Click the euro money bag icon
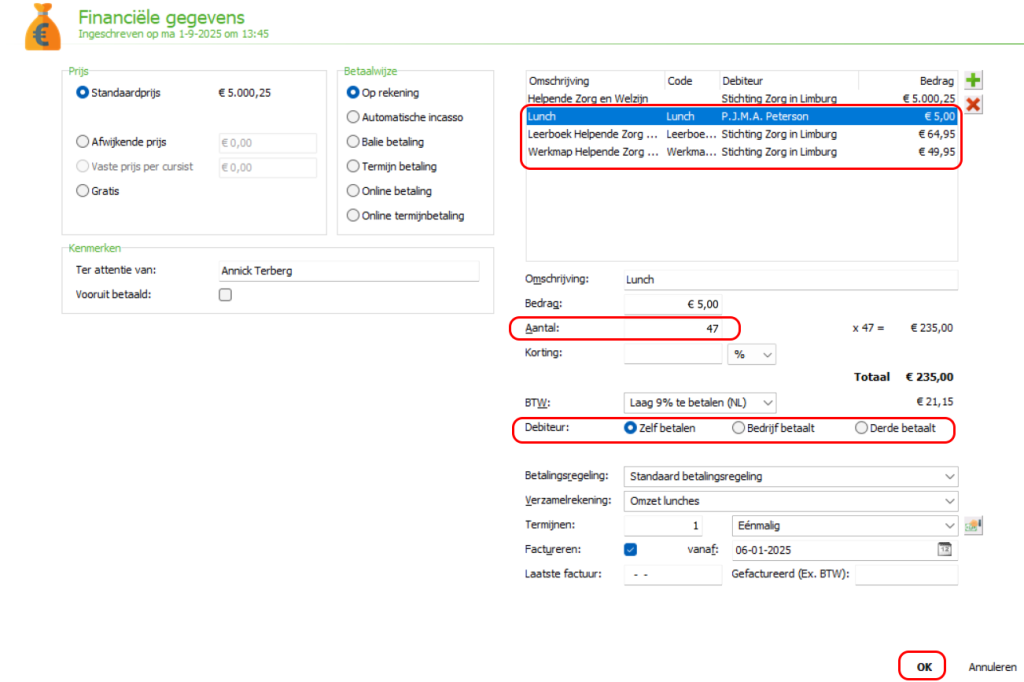 click(x=43, y=27)
